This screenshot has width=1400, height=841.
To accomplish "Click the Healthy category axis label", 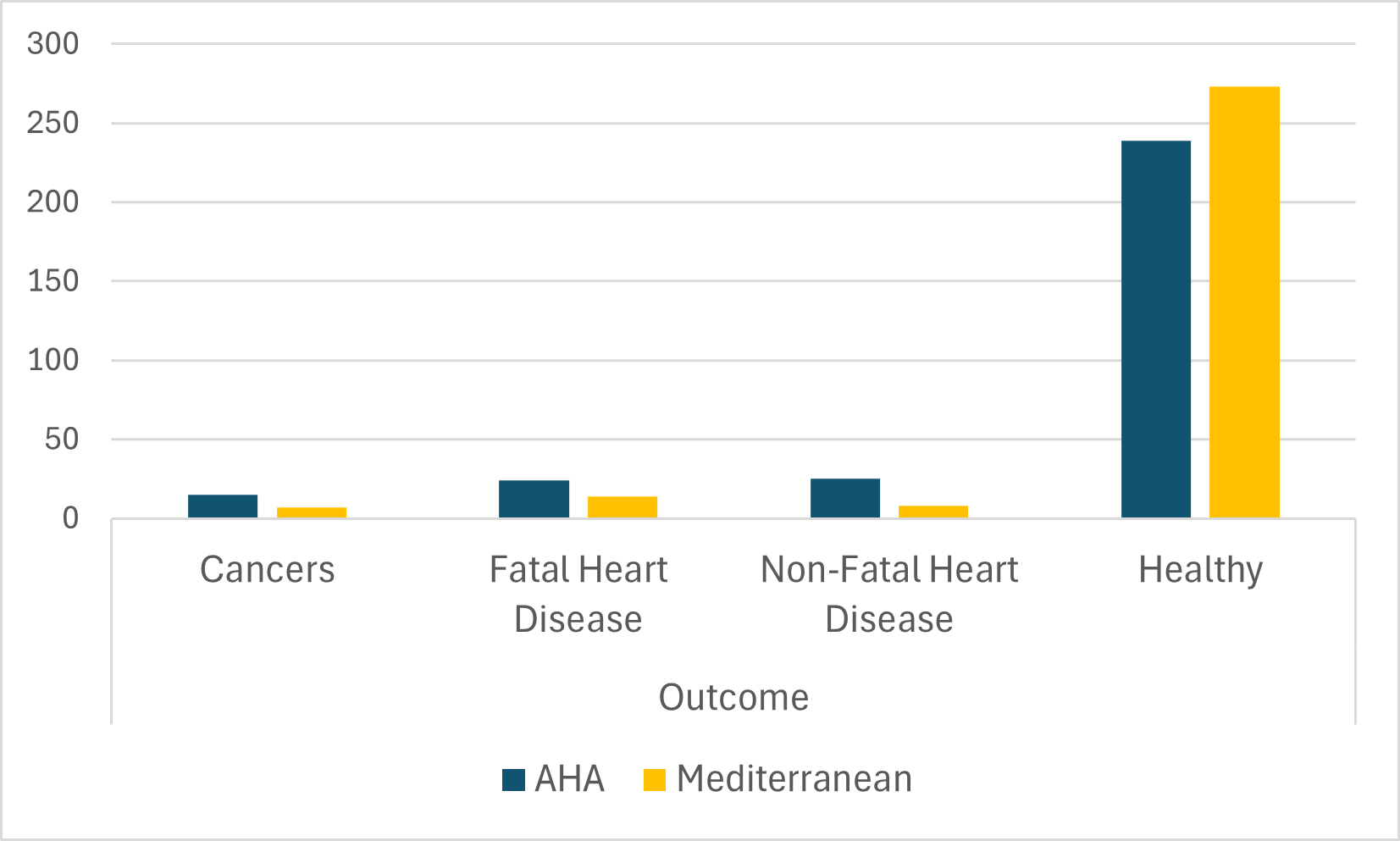I will 1200,570.
